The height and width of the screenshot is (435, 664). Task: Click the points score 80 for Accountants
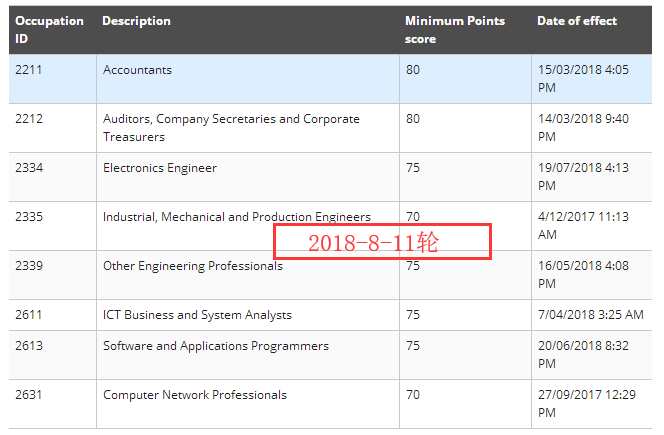point(412,70)
